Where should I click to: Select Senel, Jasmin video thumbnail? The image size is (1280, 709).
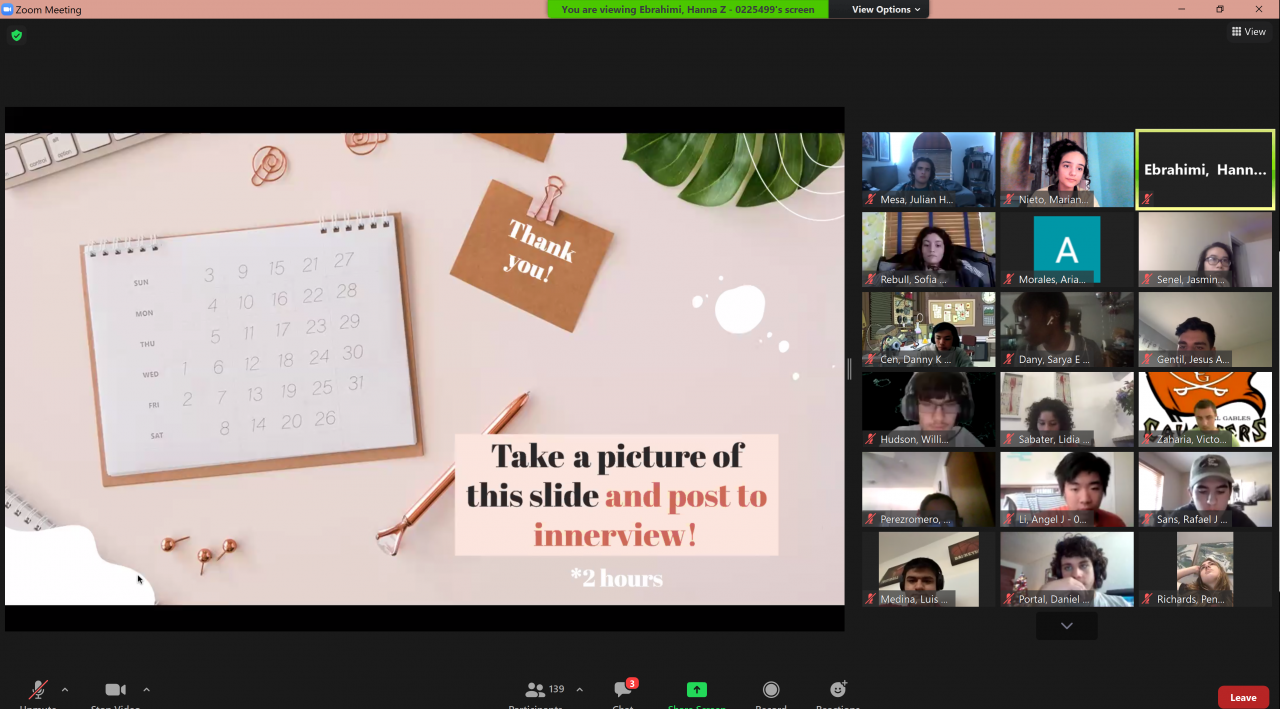1205,250
